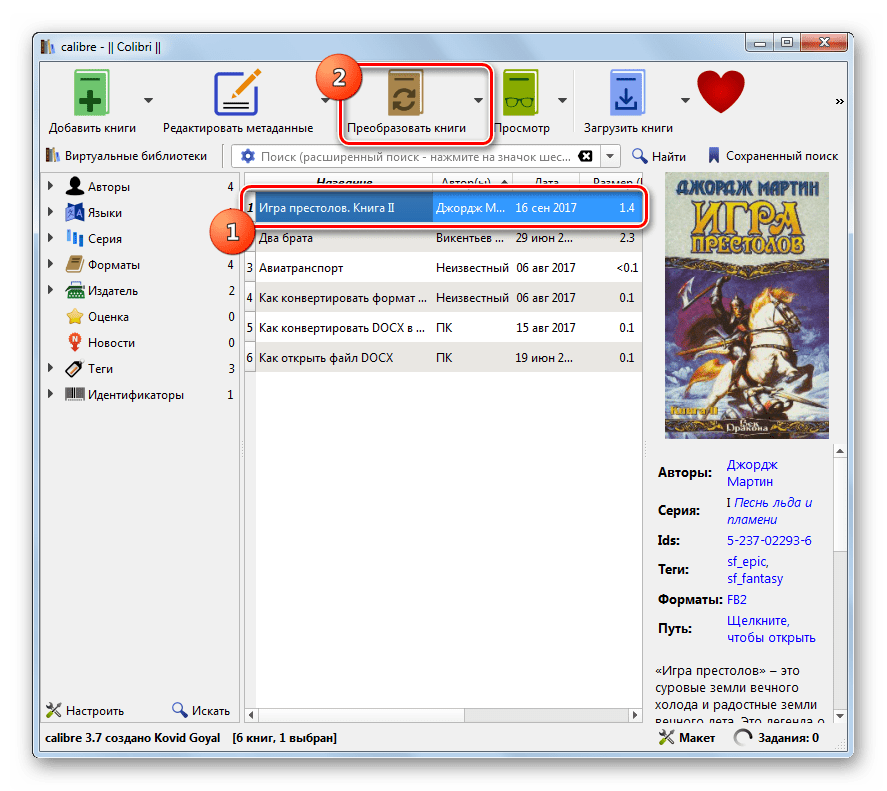Expand the Форматы tree node
Viewport: 887px width, 791px height.
point(50,264)
